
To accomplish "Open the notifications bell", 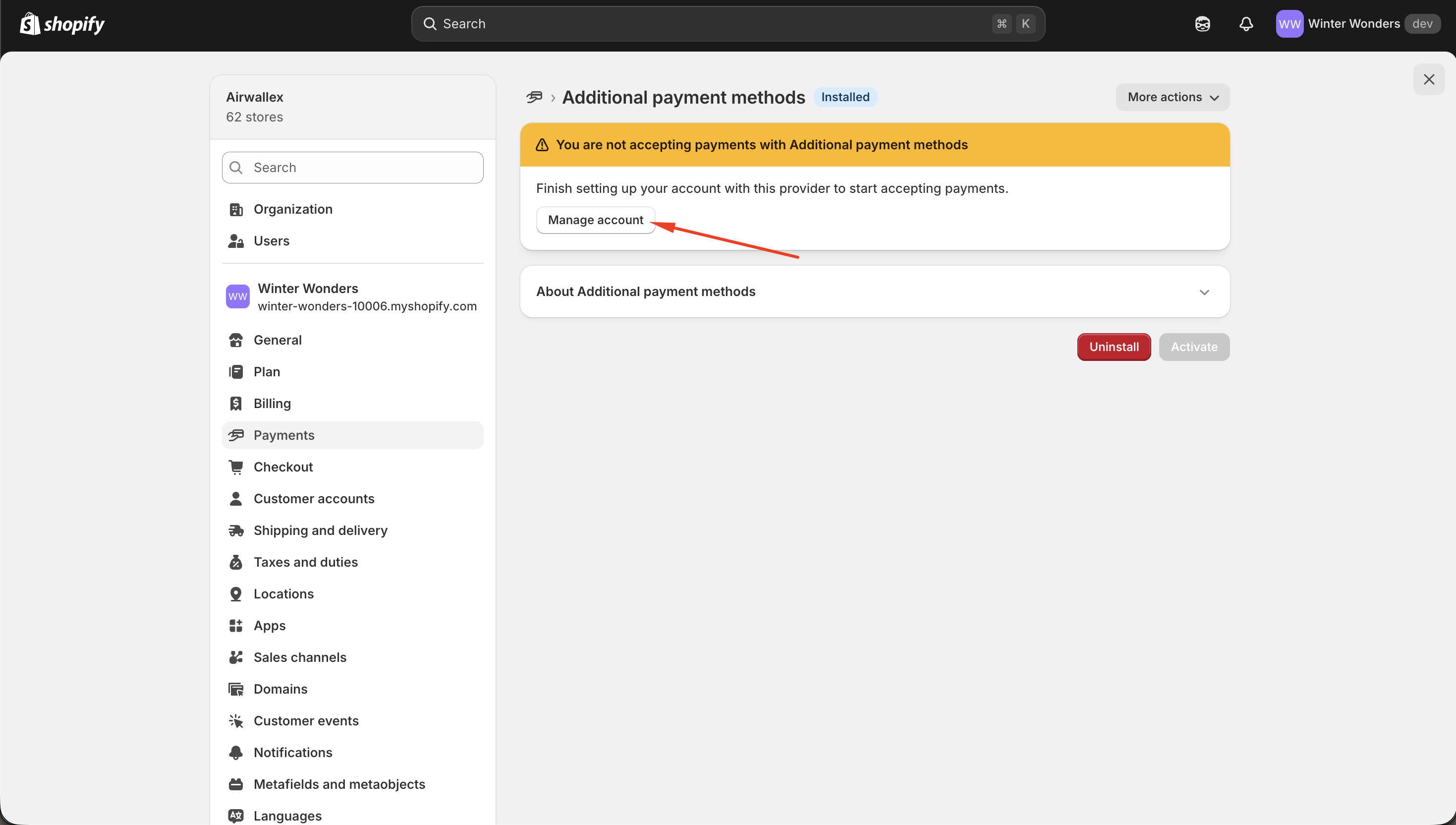I will click(1246, 24).
